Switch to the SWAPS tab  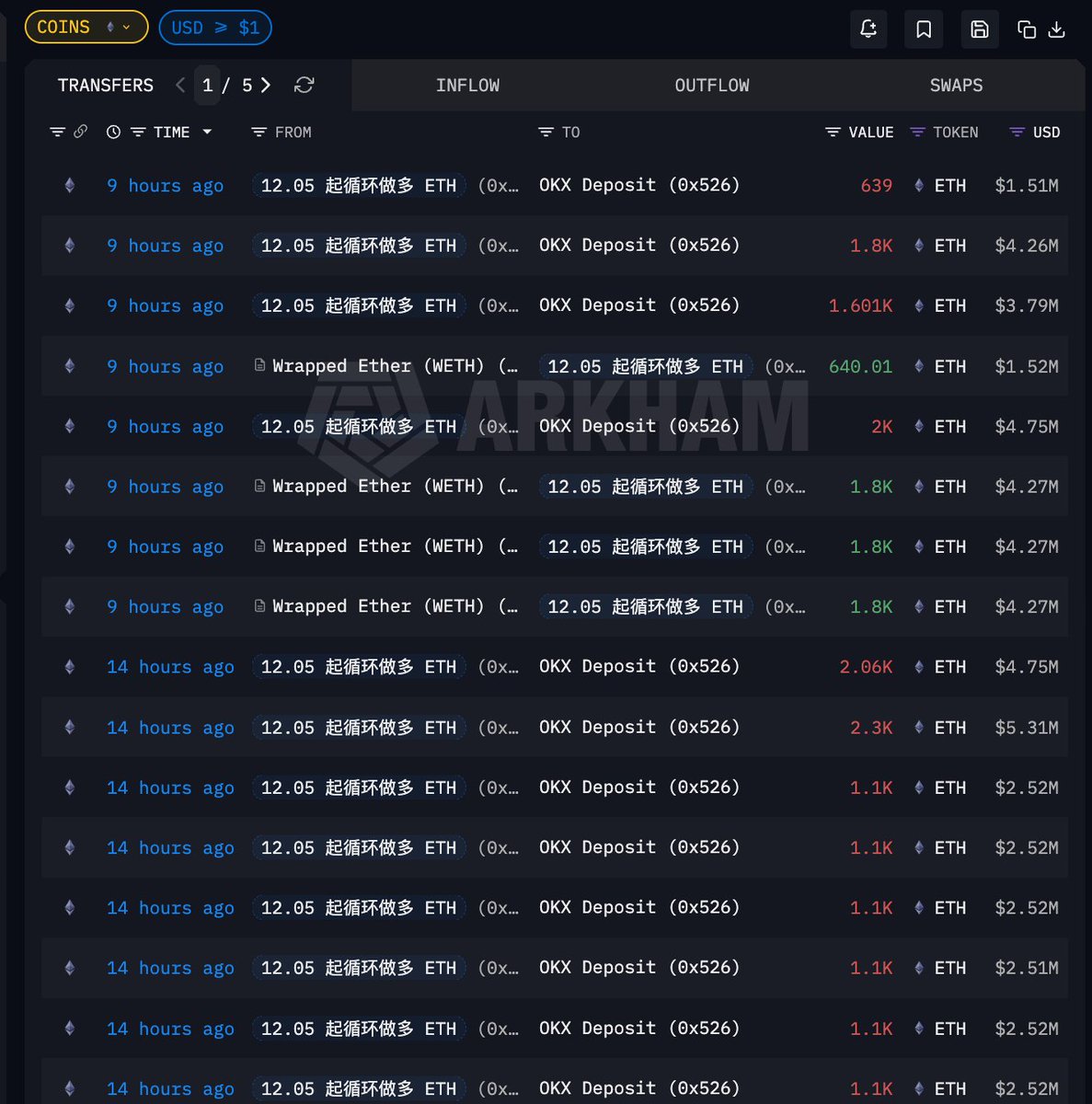(x=956, y=86)
